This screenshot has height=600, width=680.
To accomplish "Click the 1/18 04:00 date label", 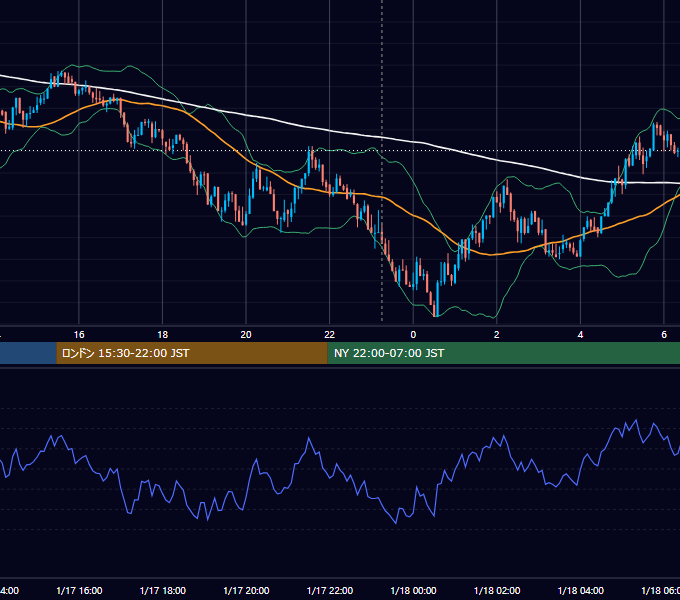I will click(x=581, y=591).
